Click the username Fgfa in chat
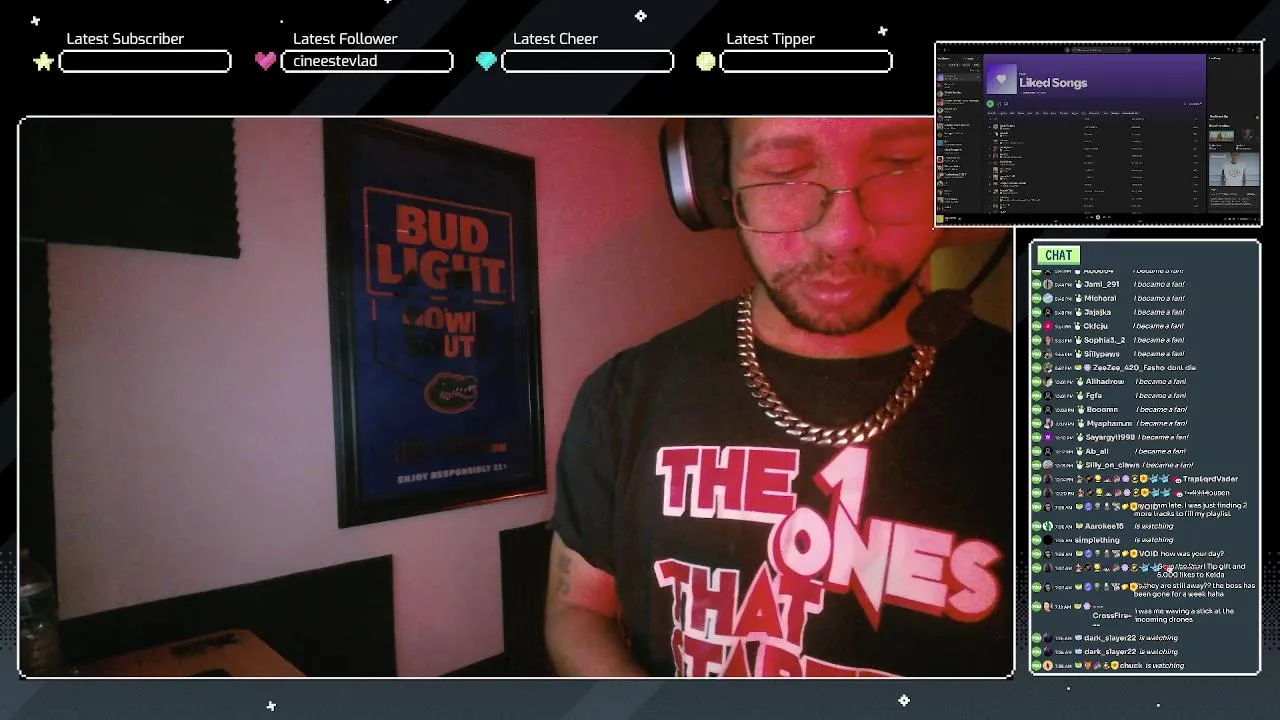The height and width of the screenshot is (720, 1280). coord(1093,395)
